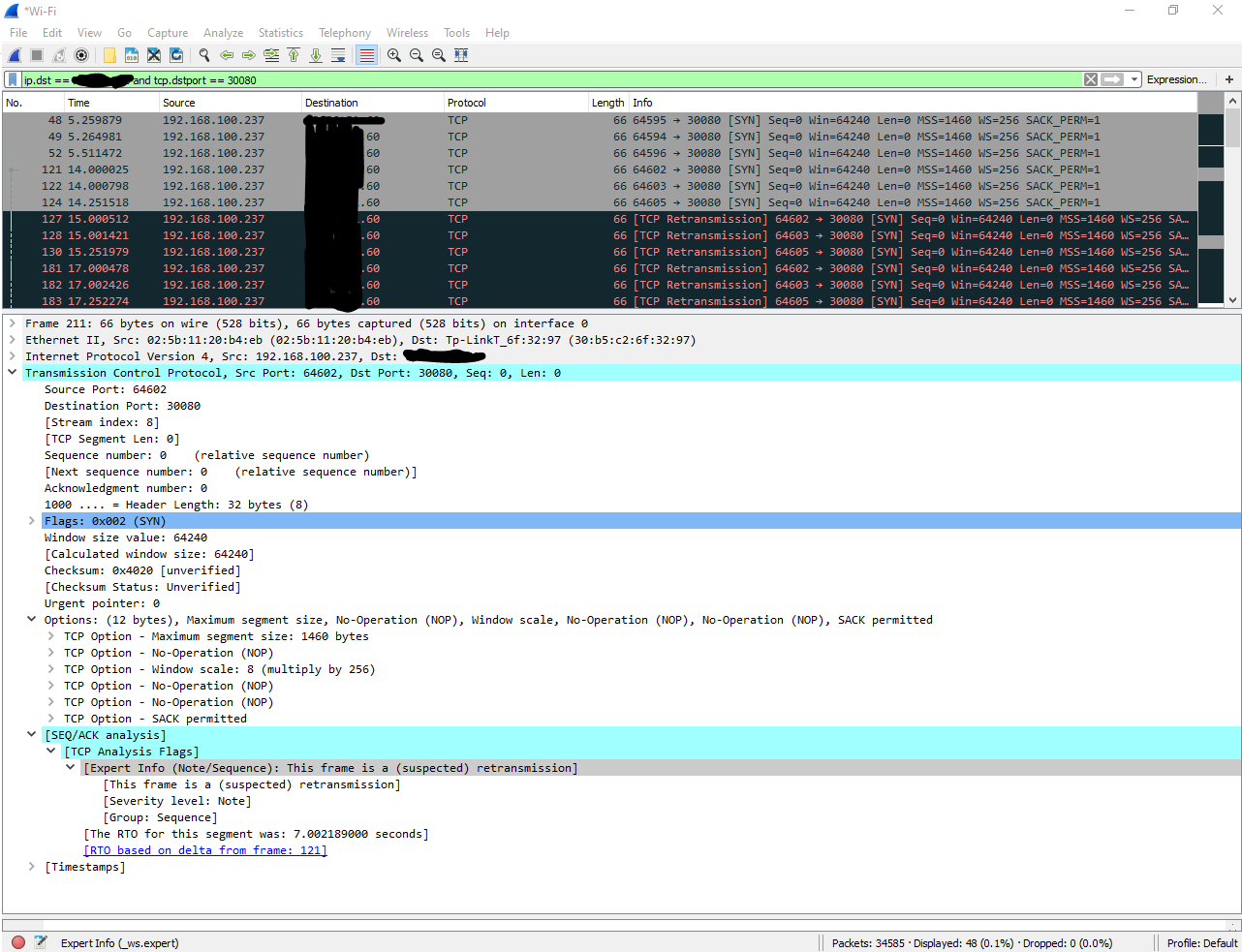Open the File menu
Screen dimensions: 1242x952
[x=18, y=32]
